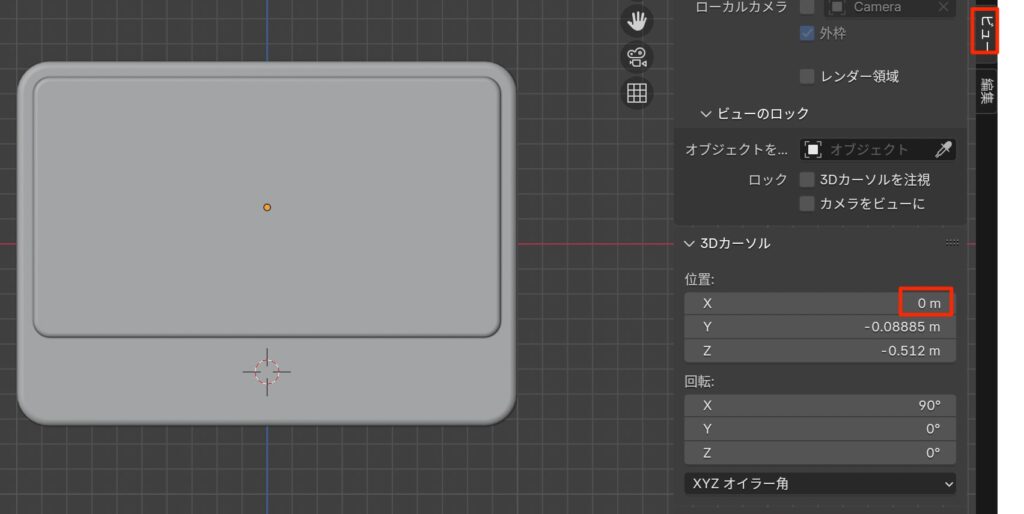Enable the ローカルカメラ checkbox
The height and width of the screenshot is (514, 1024).
coord(807,7)
